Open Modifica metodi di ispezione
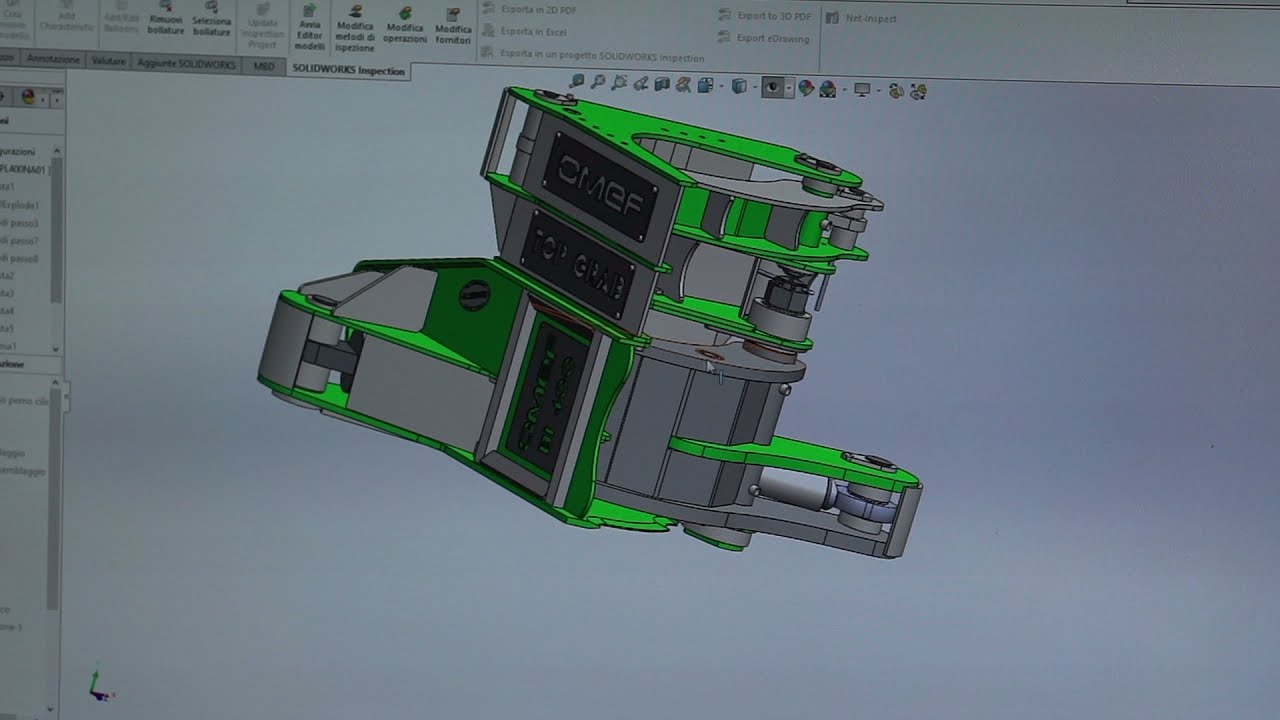The height and width of the screenshot is (720, 1280). 355,30
